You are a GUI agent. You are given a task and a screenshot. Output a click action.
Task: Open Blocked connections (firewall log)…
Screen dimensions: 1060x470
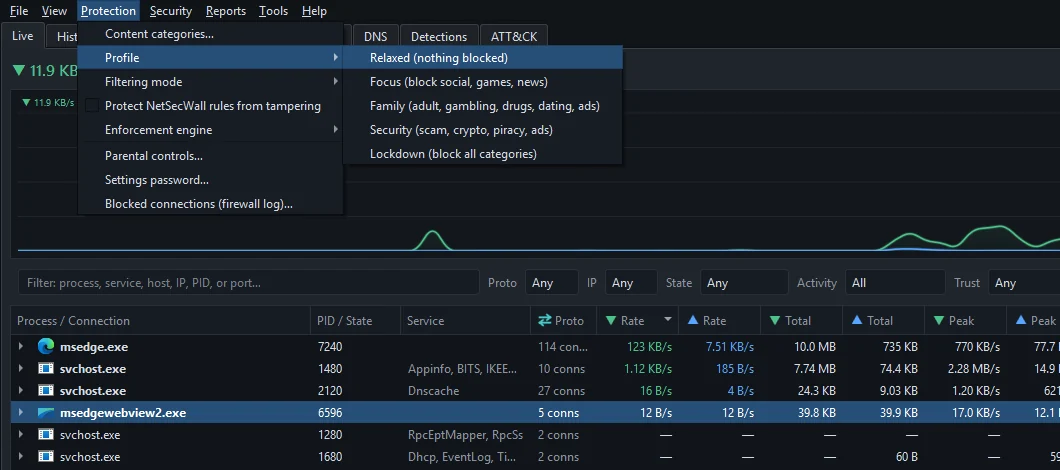tap(210, 204)
